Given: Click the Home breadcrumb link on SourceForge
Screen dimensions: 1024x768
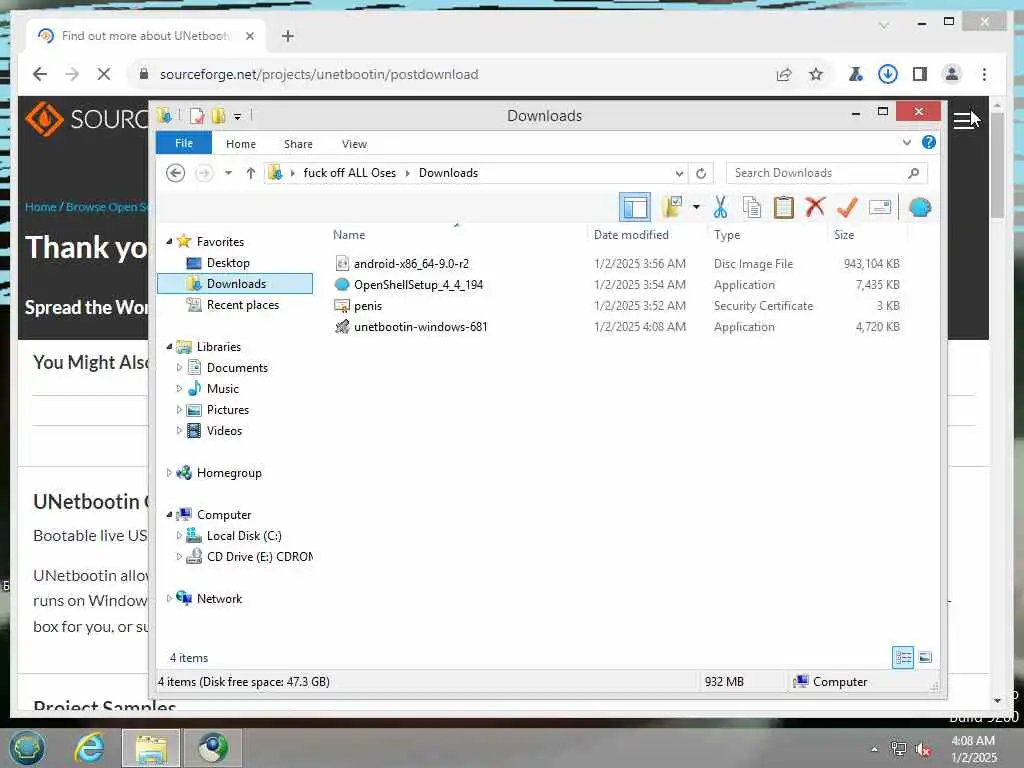Looking at the screenshot, I should pyautogui.click(x=40, y=207).
